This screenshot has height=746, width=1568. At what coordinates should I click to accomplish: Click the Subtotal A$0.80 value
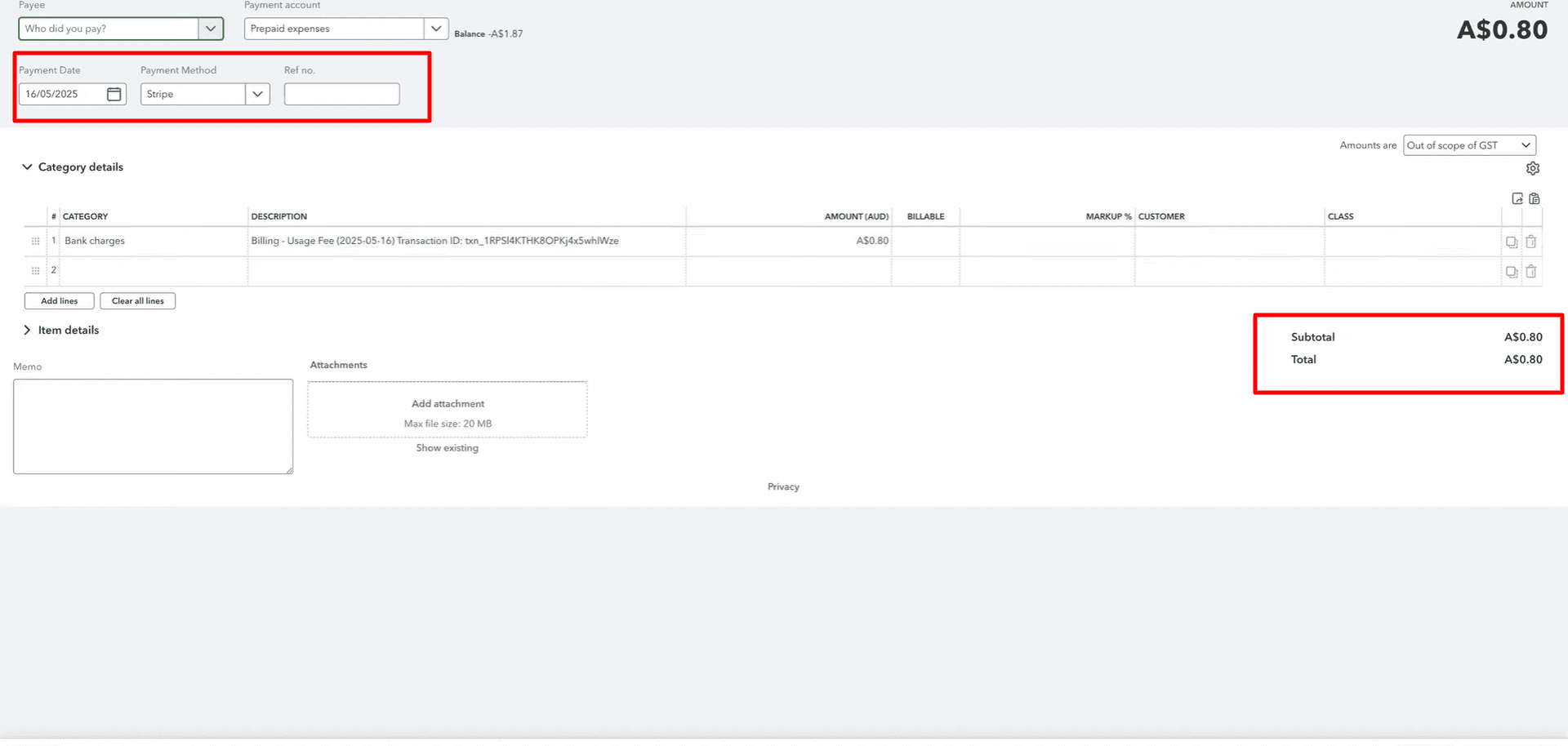click(1523, 337)
